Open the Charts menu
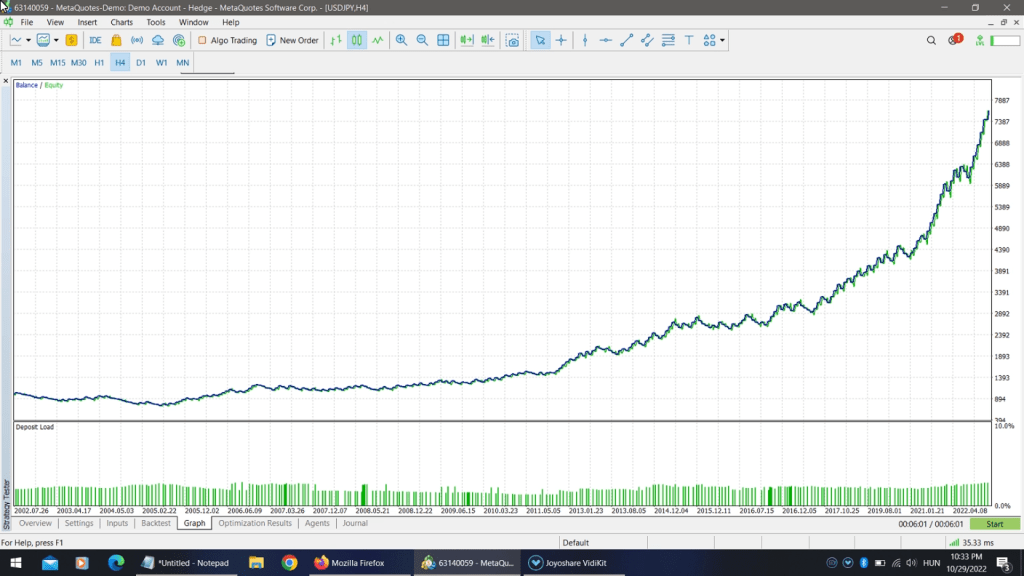The height and width of the screenshot is (576, 1024). 121,22
